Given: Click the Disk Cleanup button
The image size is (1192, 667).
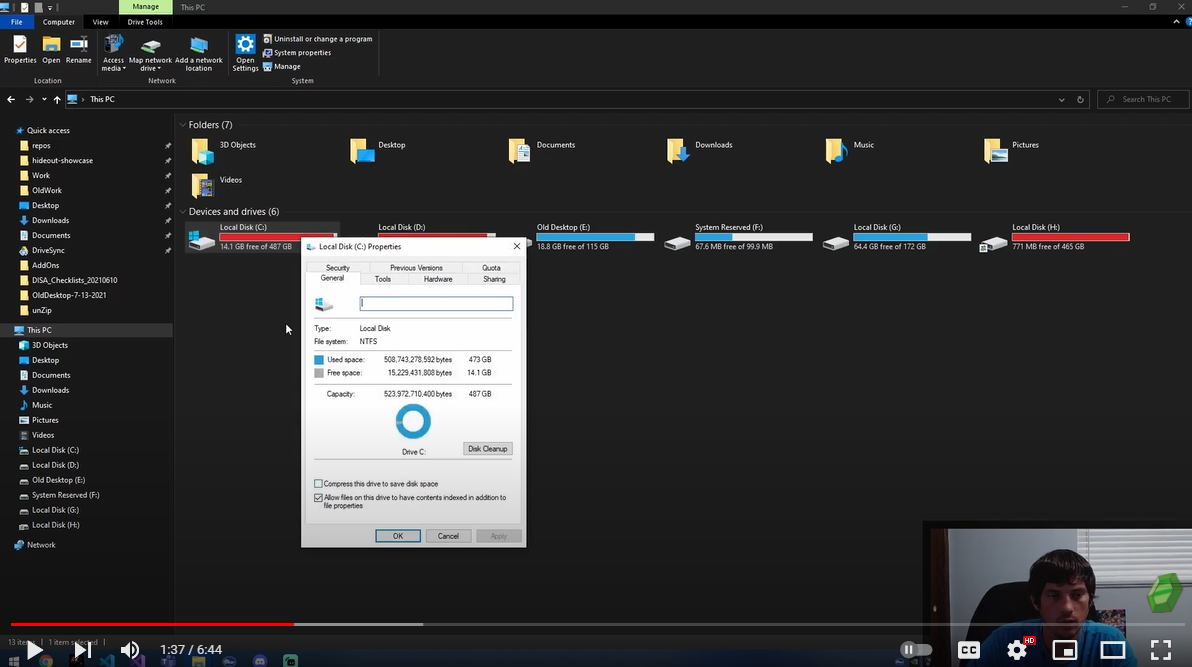Looking at the screenshot, I should click(x=488, y=449).
